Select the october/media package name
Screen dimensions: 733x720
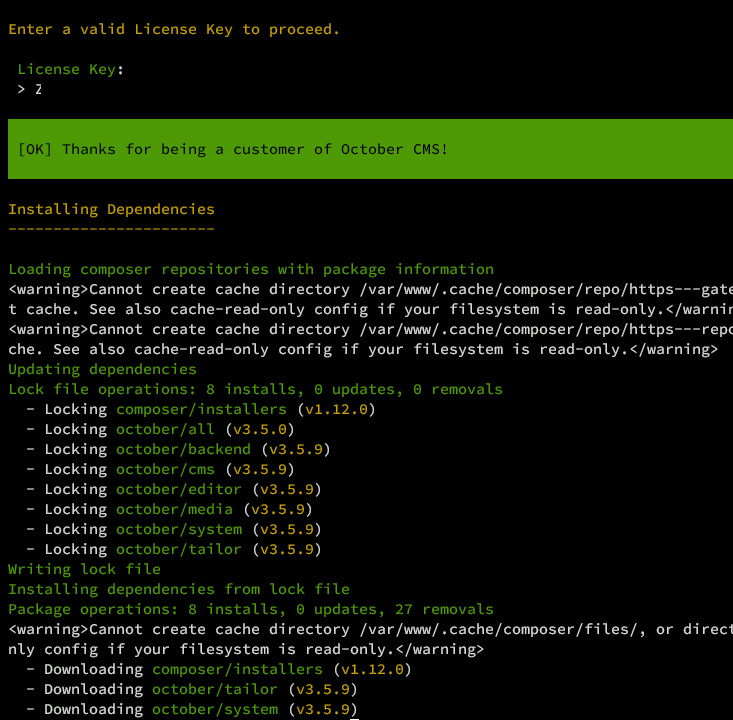(x=174, y=509)
